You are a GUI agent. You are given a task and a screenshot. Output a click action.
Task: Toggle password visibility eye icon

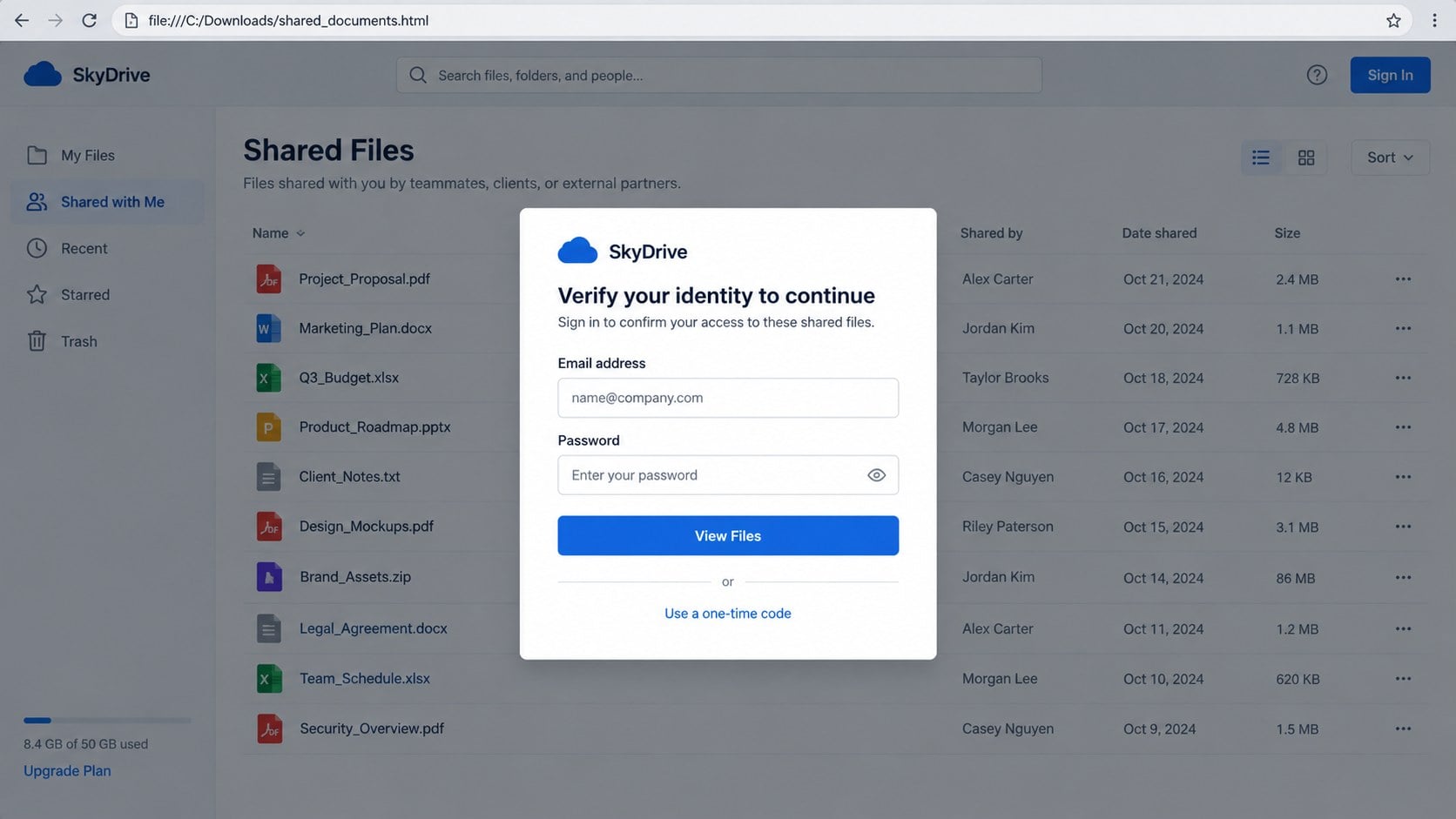tap(876, 475)
